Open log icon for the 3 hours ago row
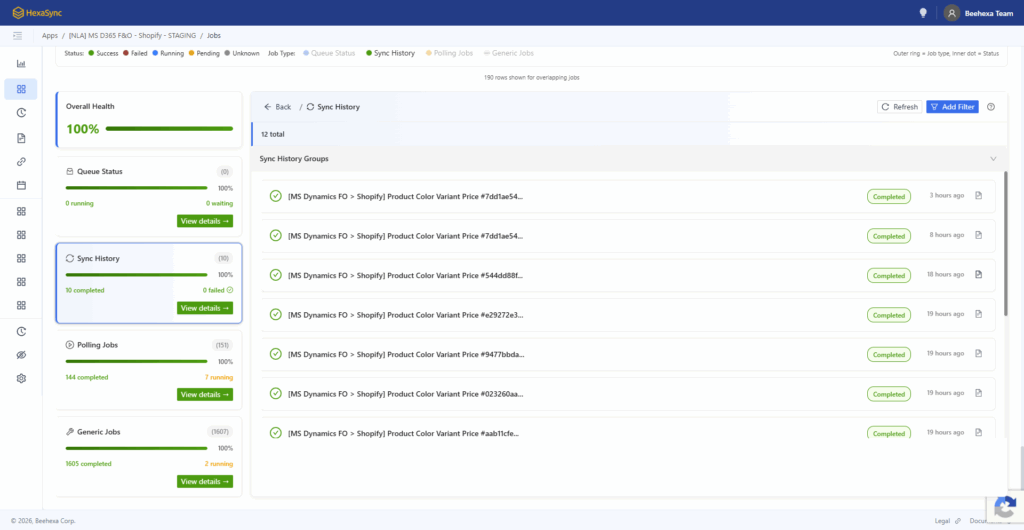The width and height of the screenshot is (1024, 530). pos(978,195)
